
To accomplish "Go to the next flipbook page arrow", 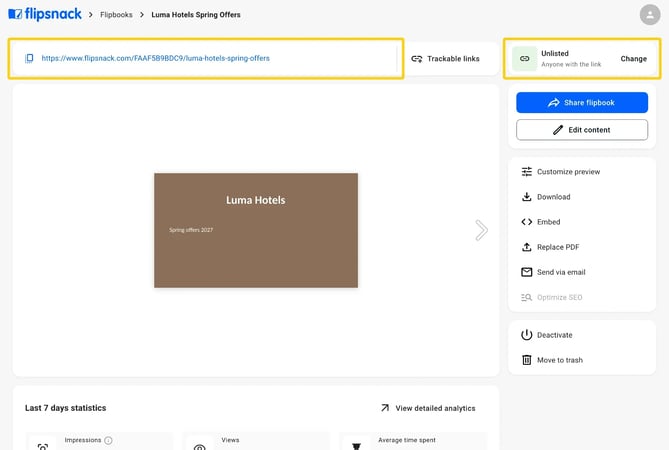I will [481, 230].
